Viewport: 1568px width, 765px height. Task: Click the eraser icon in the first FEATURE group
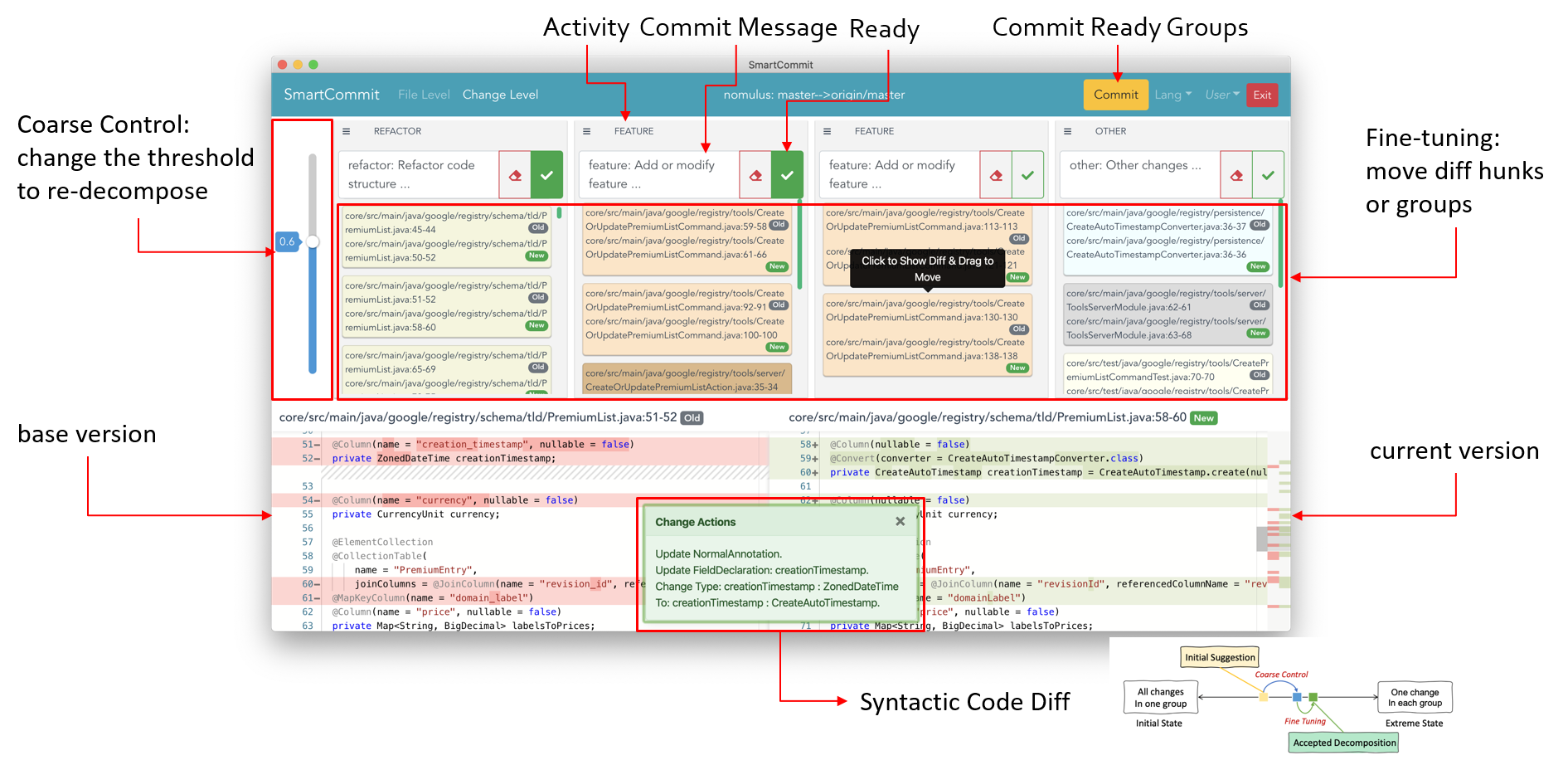tap(755, 175)
